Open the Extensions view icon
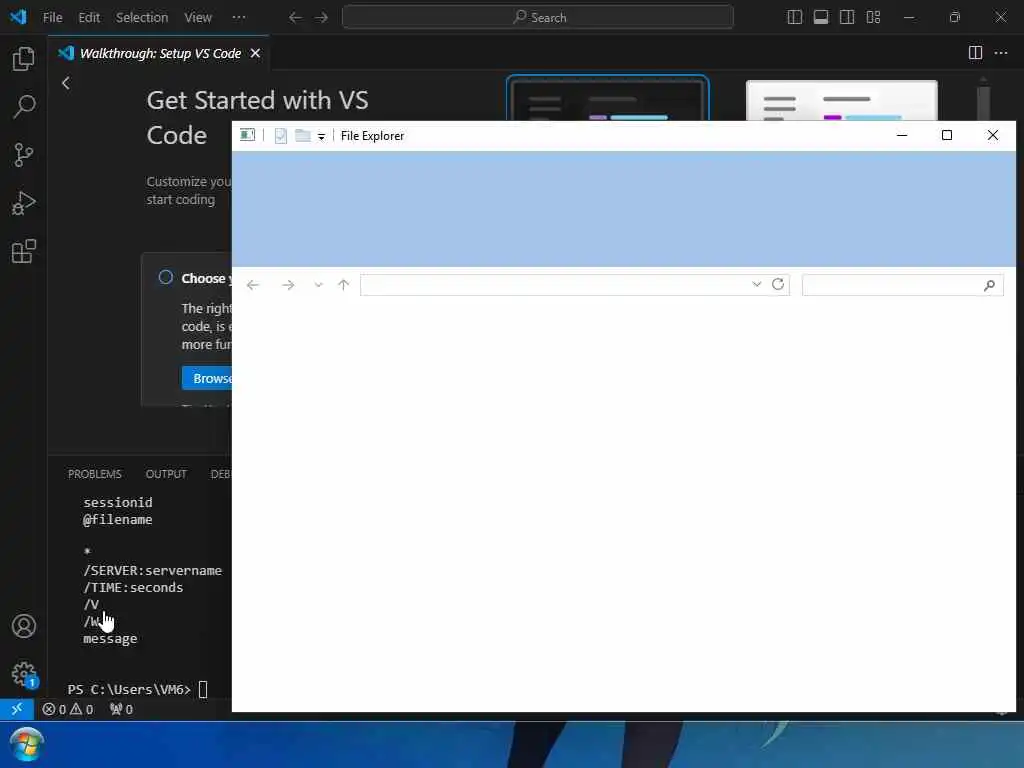 [x=24, y=251]
